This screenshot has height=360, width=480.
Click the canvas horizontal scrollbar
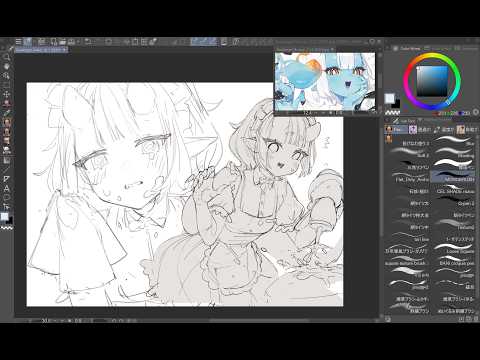(260, 321)
